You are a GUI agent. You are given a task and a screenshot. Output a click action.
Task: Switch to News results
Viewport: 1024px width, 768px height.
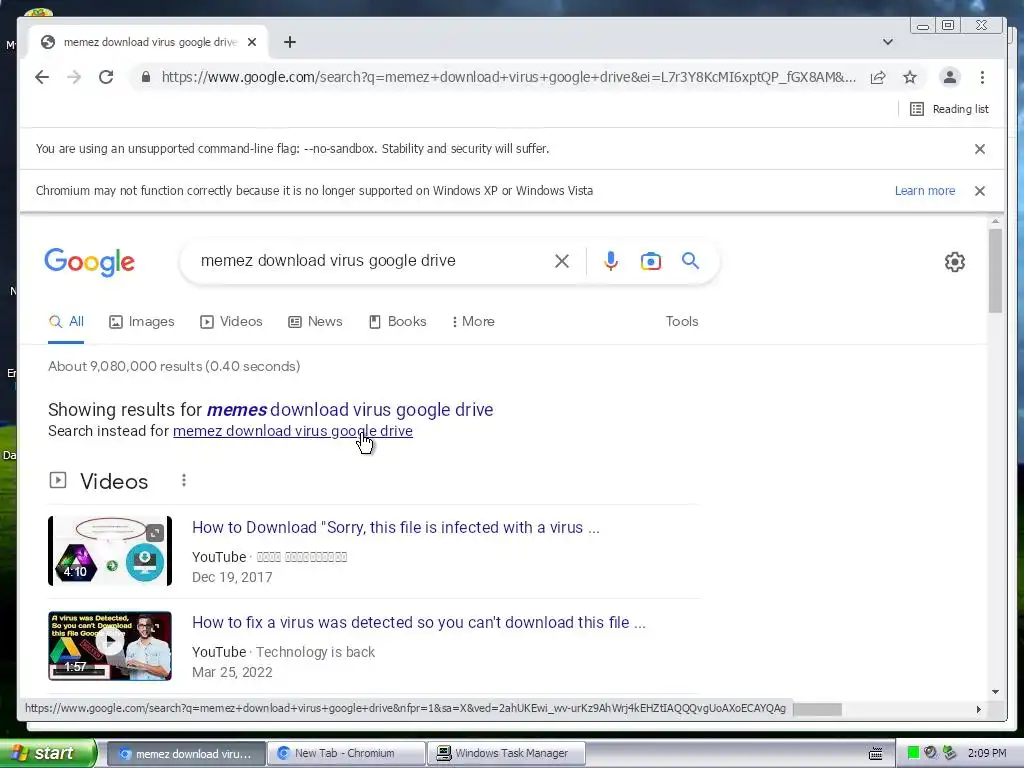[315, 321]
